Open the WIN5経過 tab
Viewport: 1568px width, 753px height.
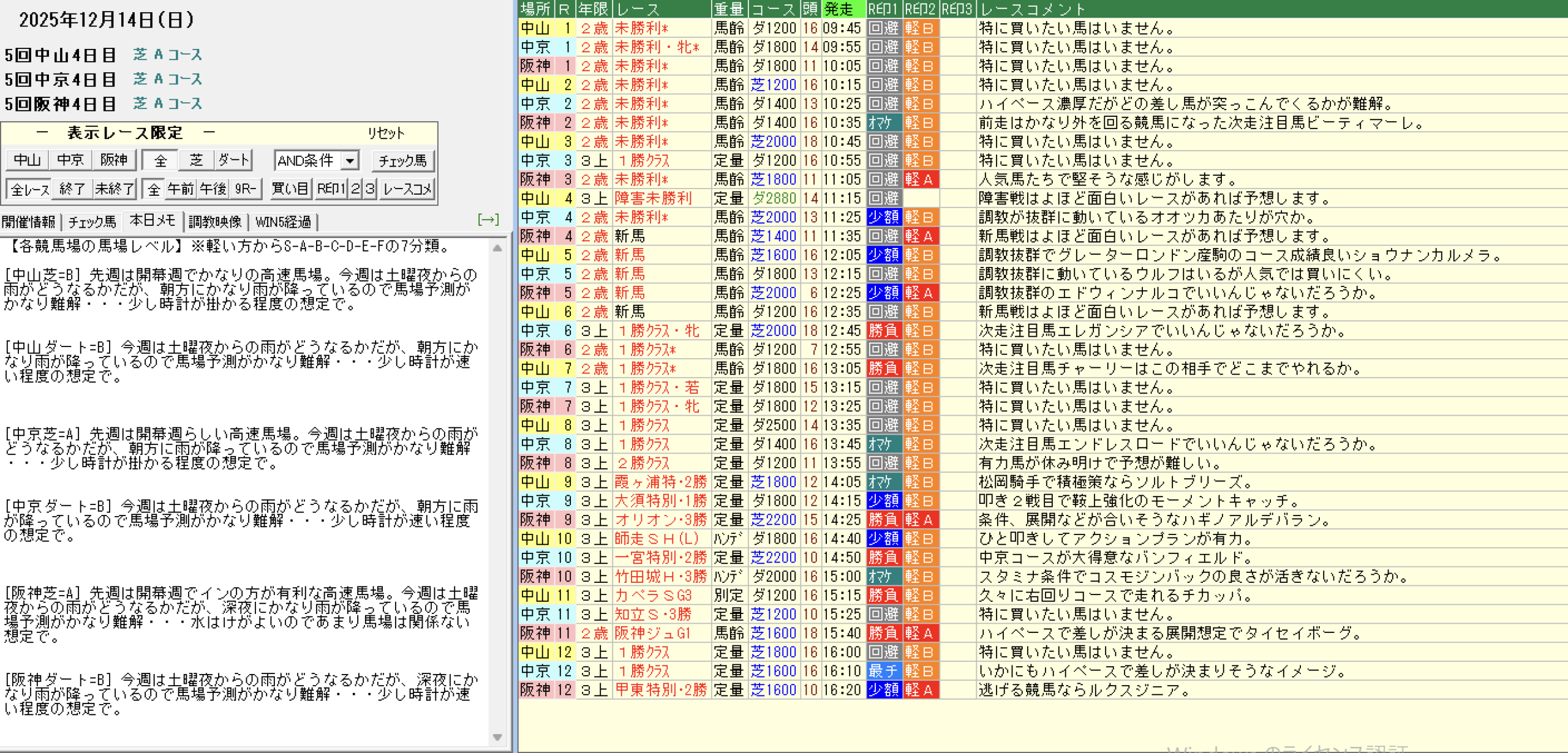283,222
